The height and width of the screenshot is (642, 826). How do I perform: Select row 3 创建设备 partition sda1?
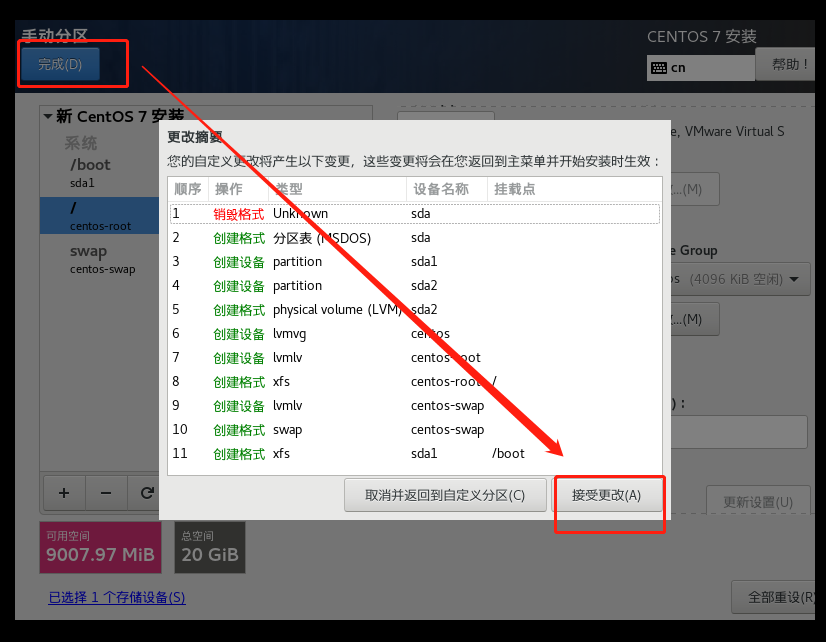click(415, 262)
